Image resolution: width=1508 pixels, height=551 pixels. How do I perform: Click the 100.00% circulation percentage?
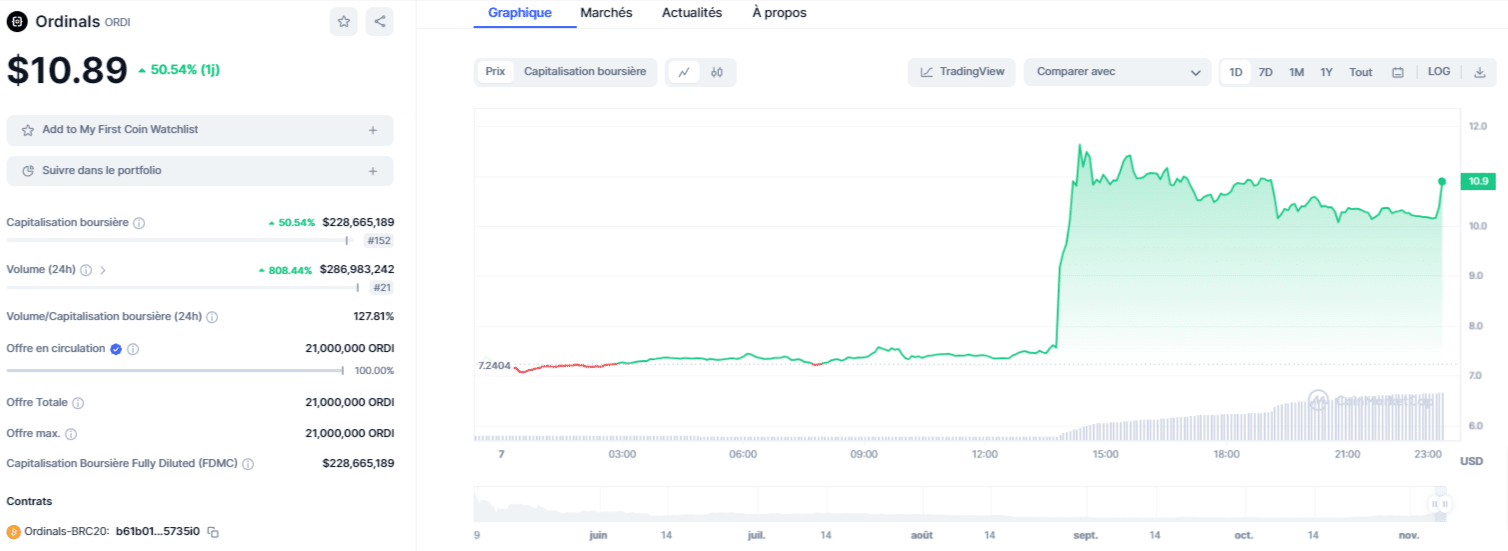pyautogui.click(x=374, y=371)
